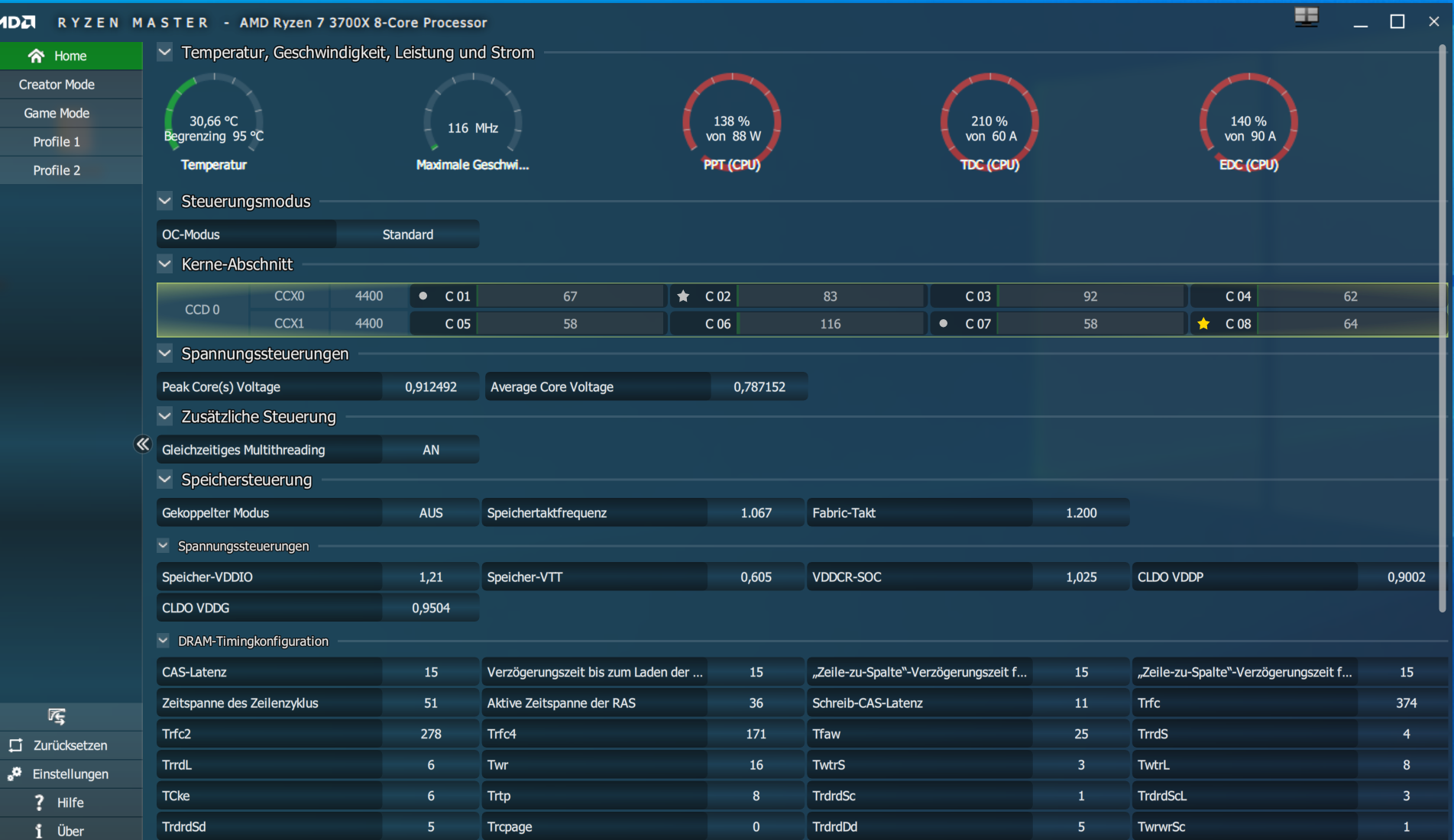Screen dimensions: 1454x840
Task: Collapse the Steuerungsmodus section
Action: coord(164,201)
